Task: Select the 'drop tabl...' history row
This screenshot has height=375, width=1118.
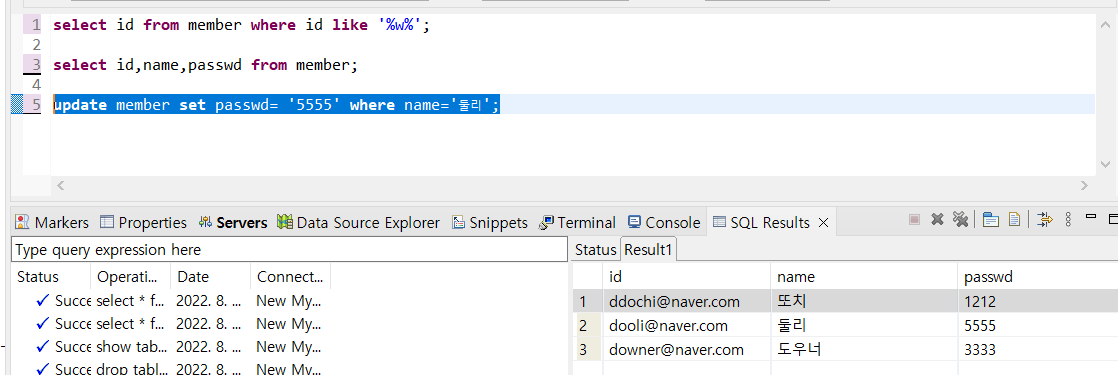Action: tap(171, 369)
